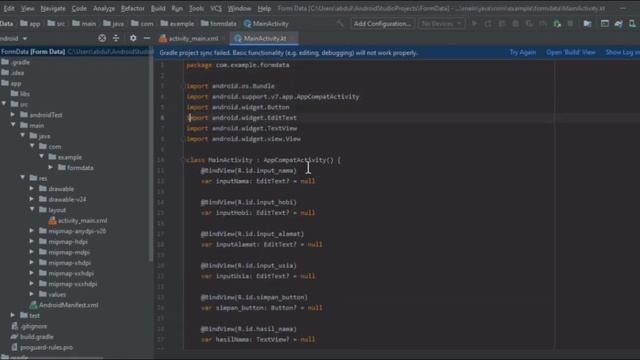Click the AndroidManifest.xml file icon
The height and width of the screenshot is (360, 640).
coord(33,305)
